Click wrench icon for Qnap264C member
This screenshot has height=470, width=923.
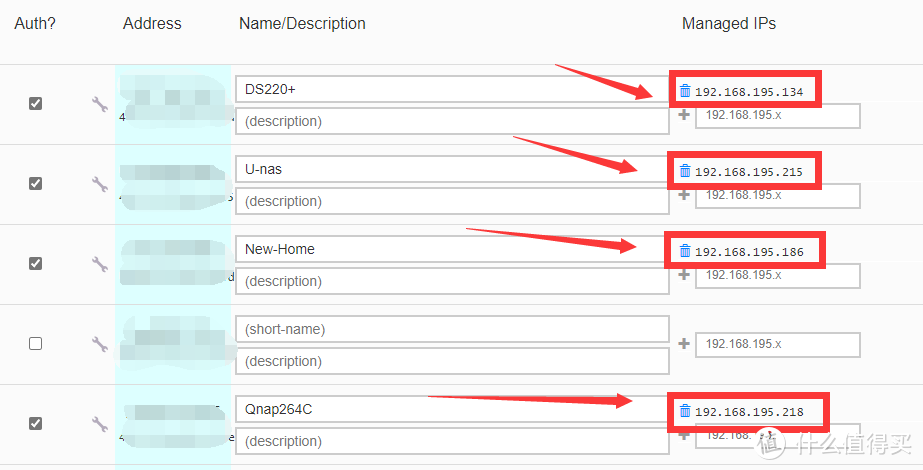(x=99, y=424)
